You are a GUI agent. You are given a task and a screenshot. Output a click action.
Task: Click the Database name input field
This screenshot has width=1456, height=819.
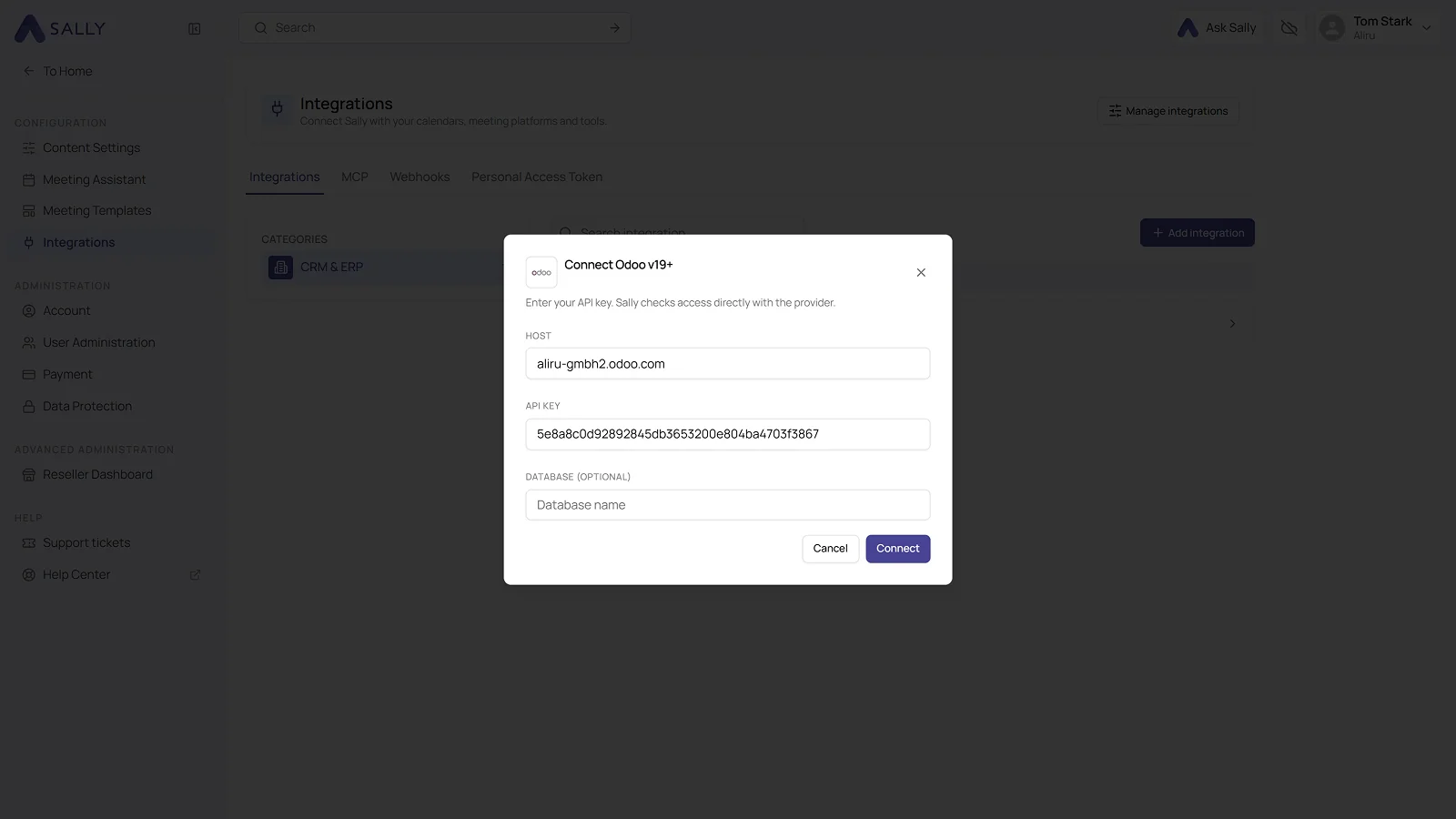[x=728, y=505]
